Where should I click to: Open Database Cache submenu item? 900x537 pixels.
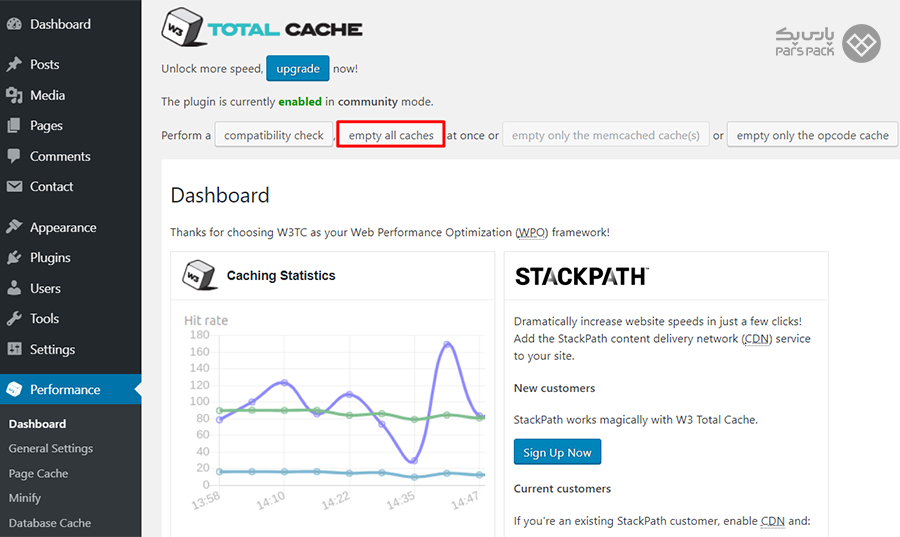click(50, 523)
